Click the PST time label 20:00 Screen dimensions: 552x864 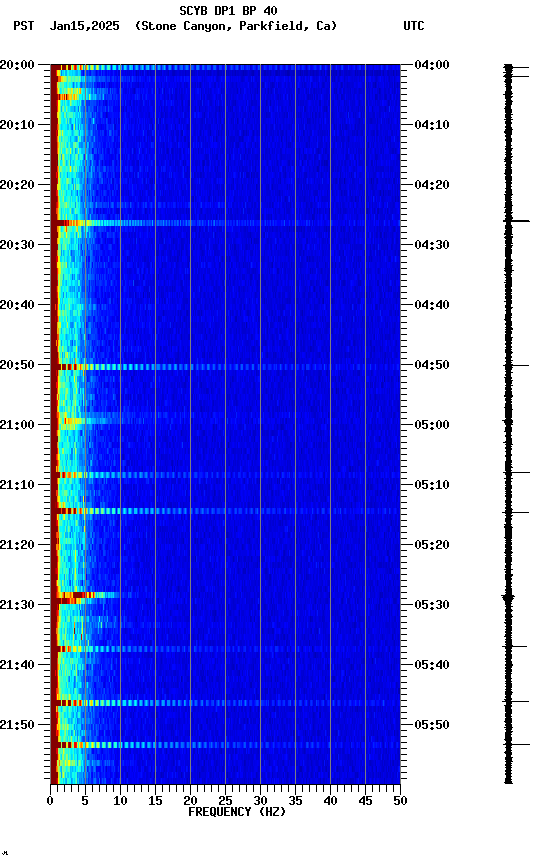tap(17, 64)
